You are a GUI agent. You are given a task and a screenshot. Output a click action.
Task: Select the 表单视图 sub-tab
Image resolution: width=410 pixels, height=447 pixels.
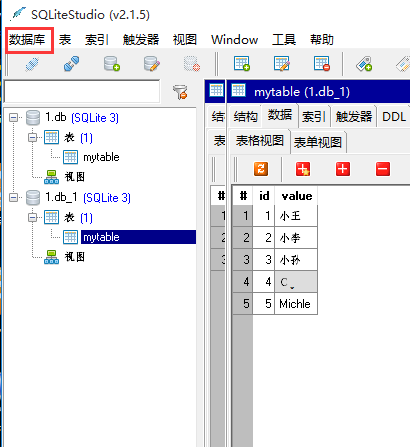coord(318,143)
